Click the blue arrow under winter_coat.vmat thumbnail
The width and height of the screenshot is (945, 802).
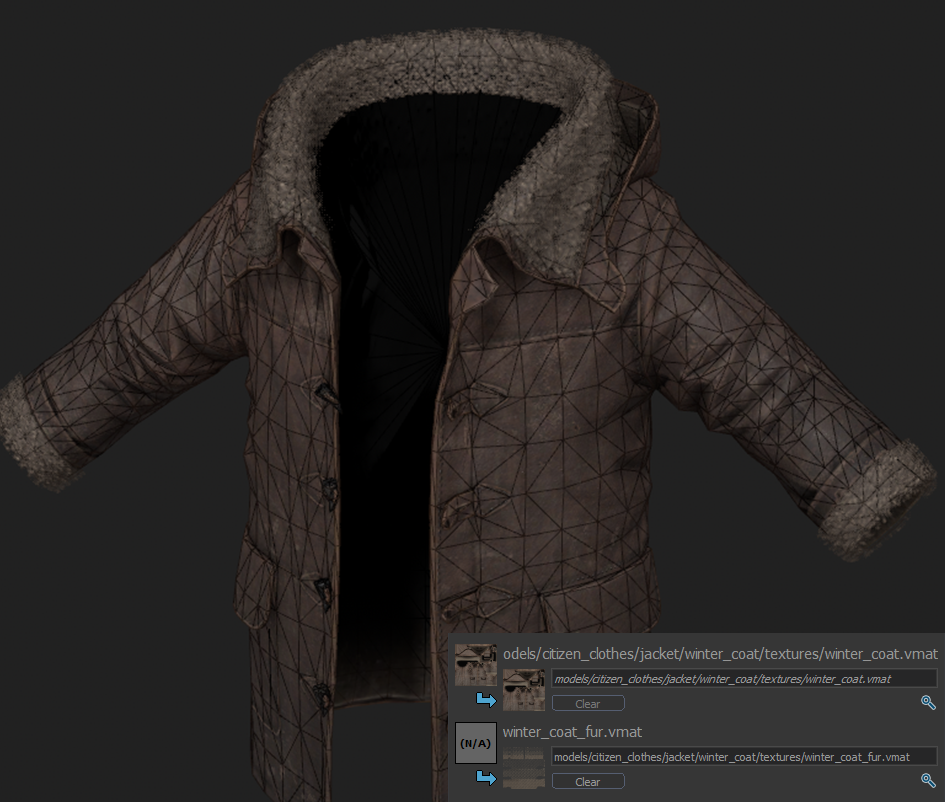tap(487, 700)
